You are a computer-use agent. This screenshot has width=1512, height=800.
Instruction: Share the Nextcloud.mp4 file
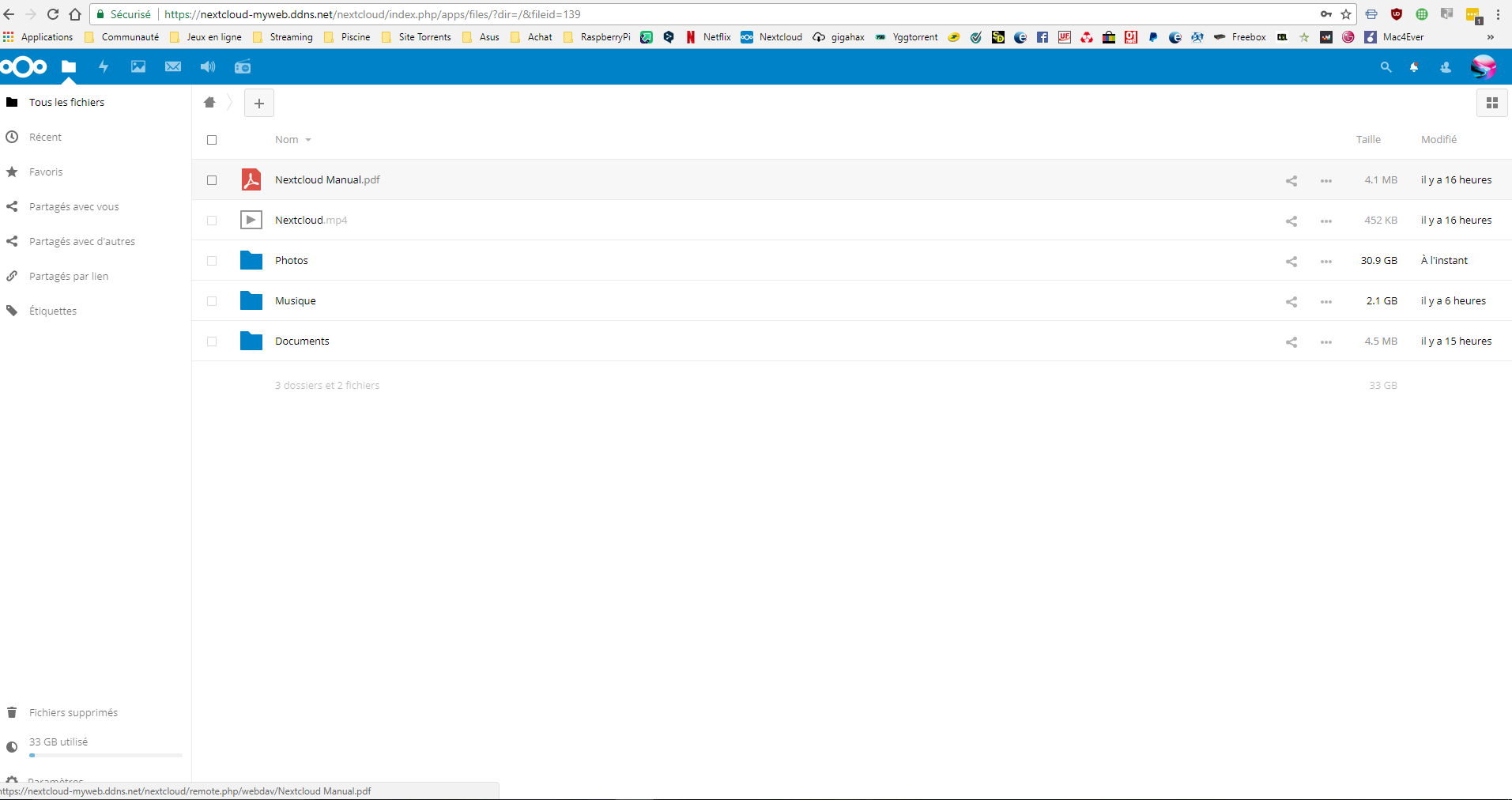pyautogui.click(x=1291, y=221)
